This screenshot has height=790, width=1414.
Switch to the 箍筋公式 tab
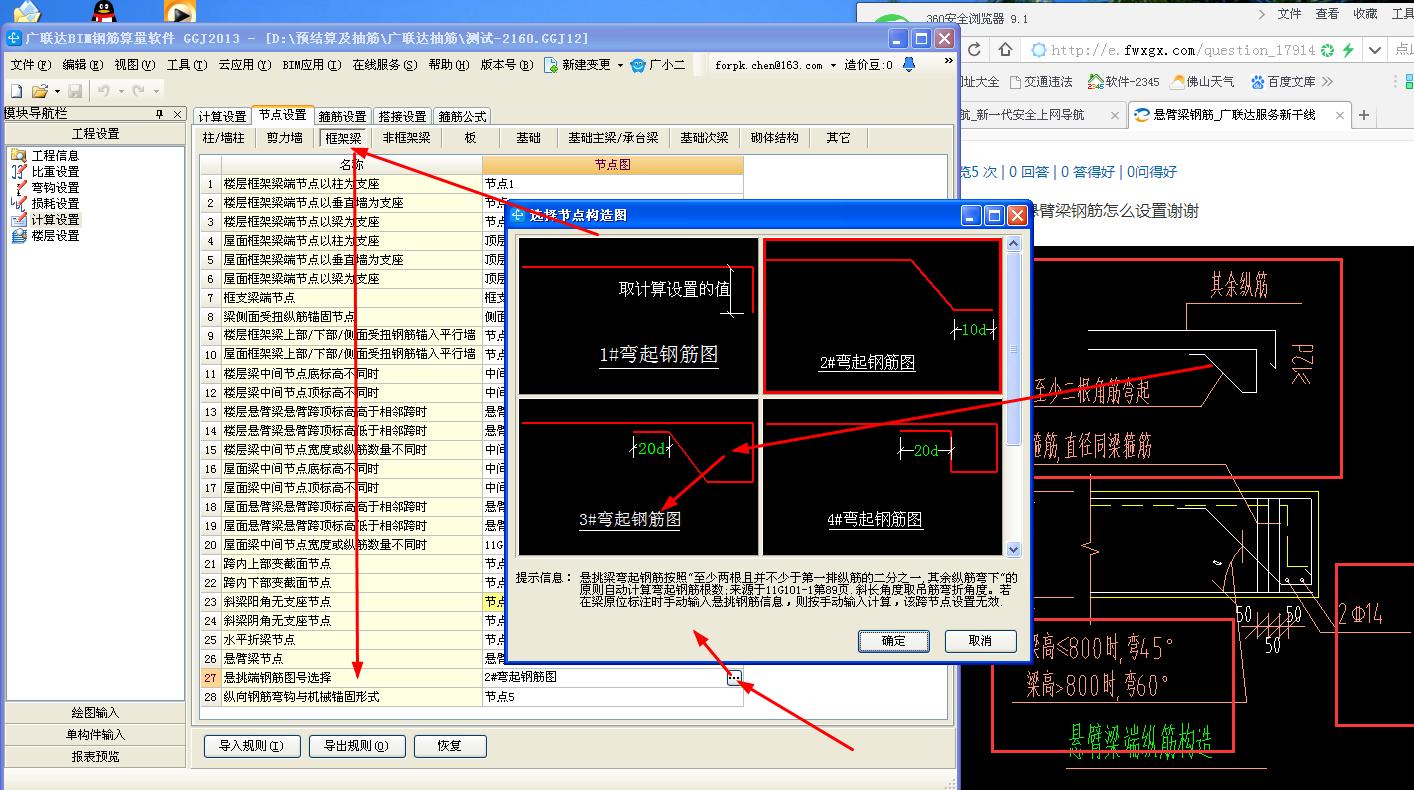point(462,117)
